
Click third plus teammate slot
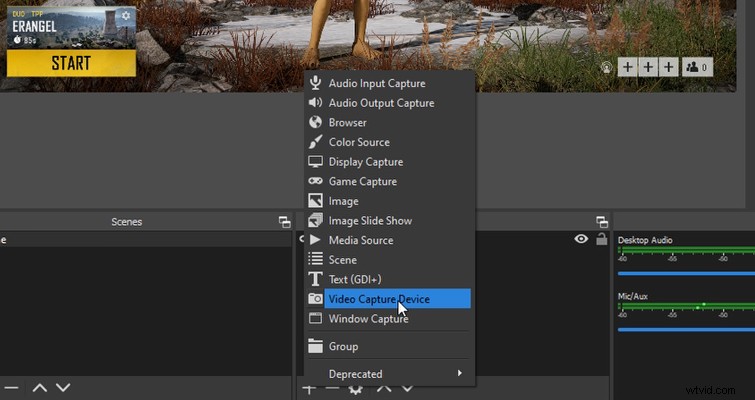click(x=669, y=67)
